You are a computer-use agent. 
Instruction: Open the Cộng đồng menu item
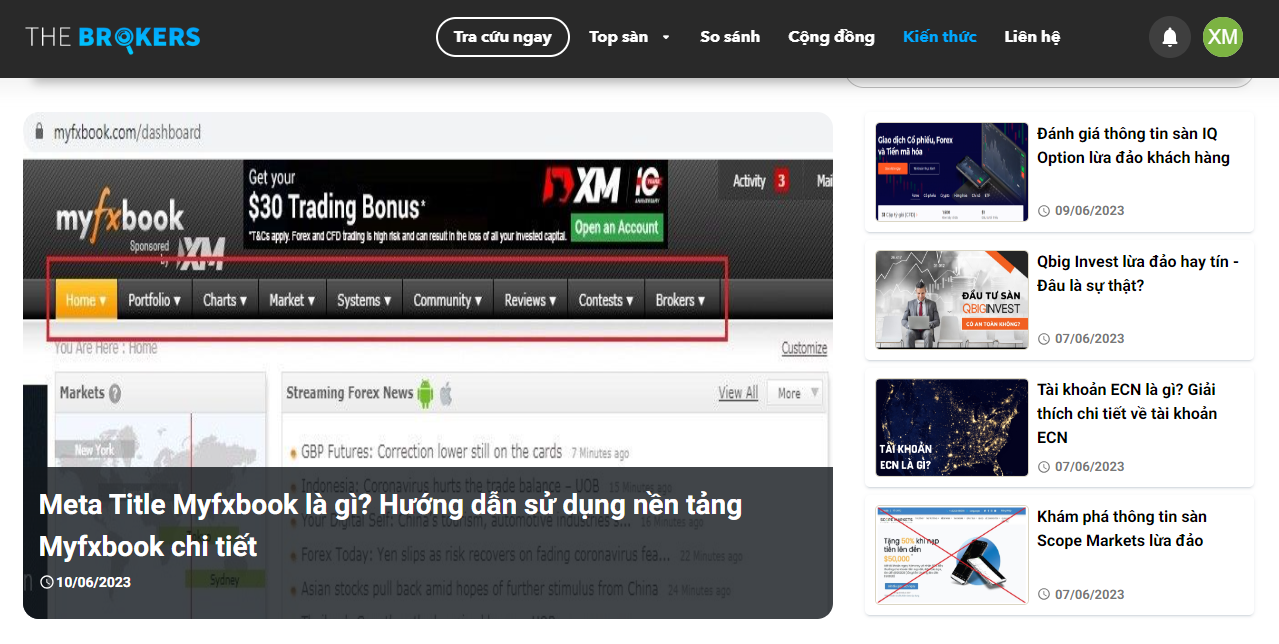pyautogui.click(x=831, y=37)
